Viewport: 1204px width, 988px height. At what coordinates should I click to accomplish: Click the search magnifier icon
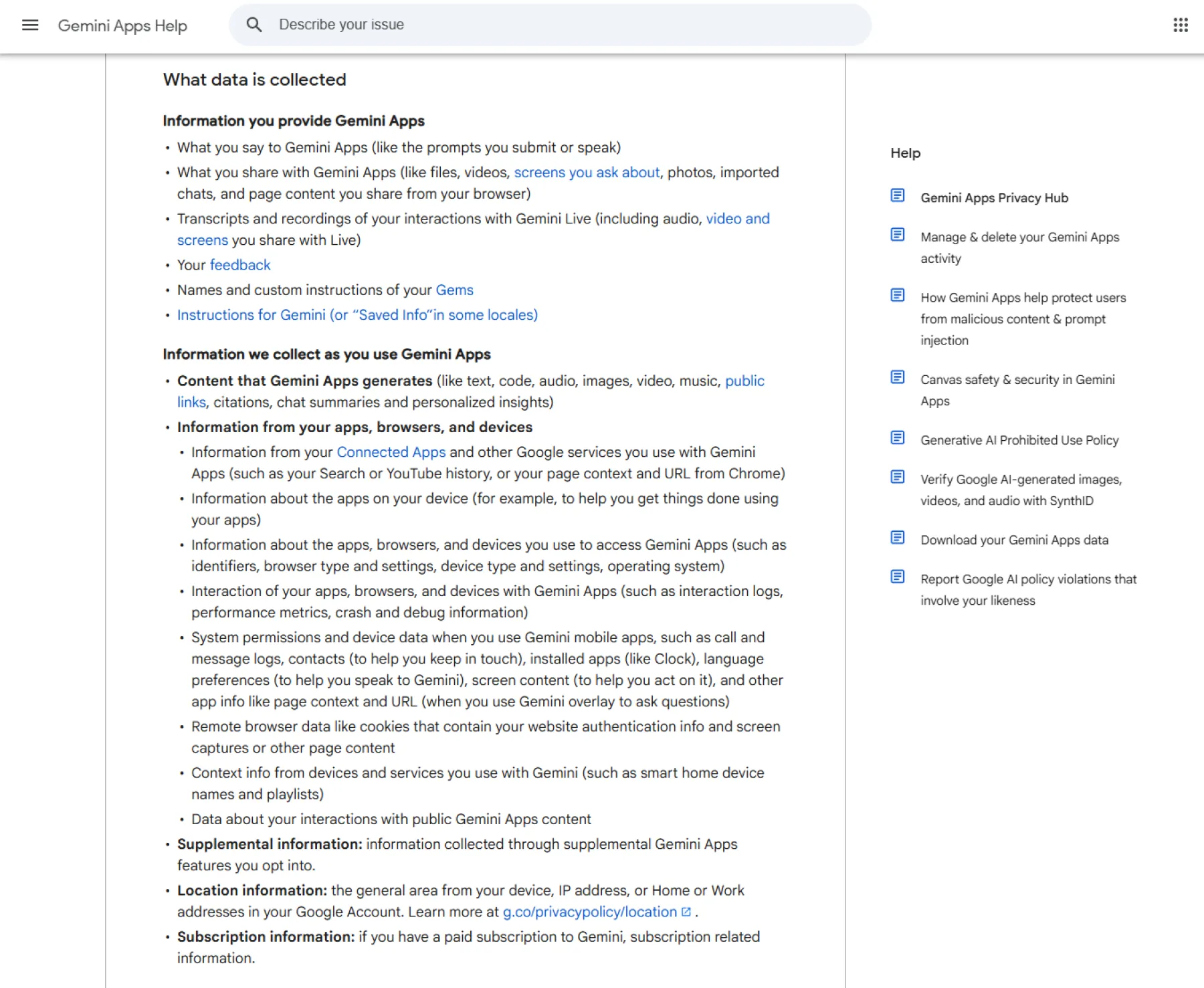click(254, 25)
